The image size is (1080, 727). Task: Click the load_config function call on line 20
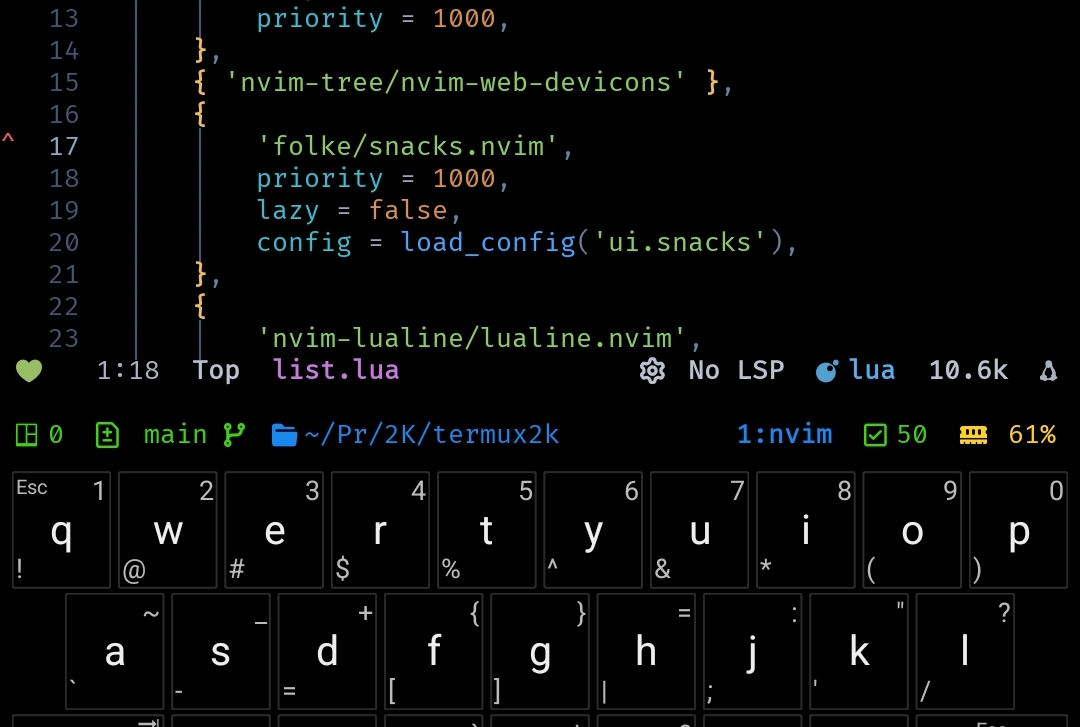click(488, 243)
